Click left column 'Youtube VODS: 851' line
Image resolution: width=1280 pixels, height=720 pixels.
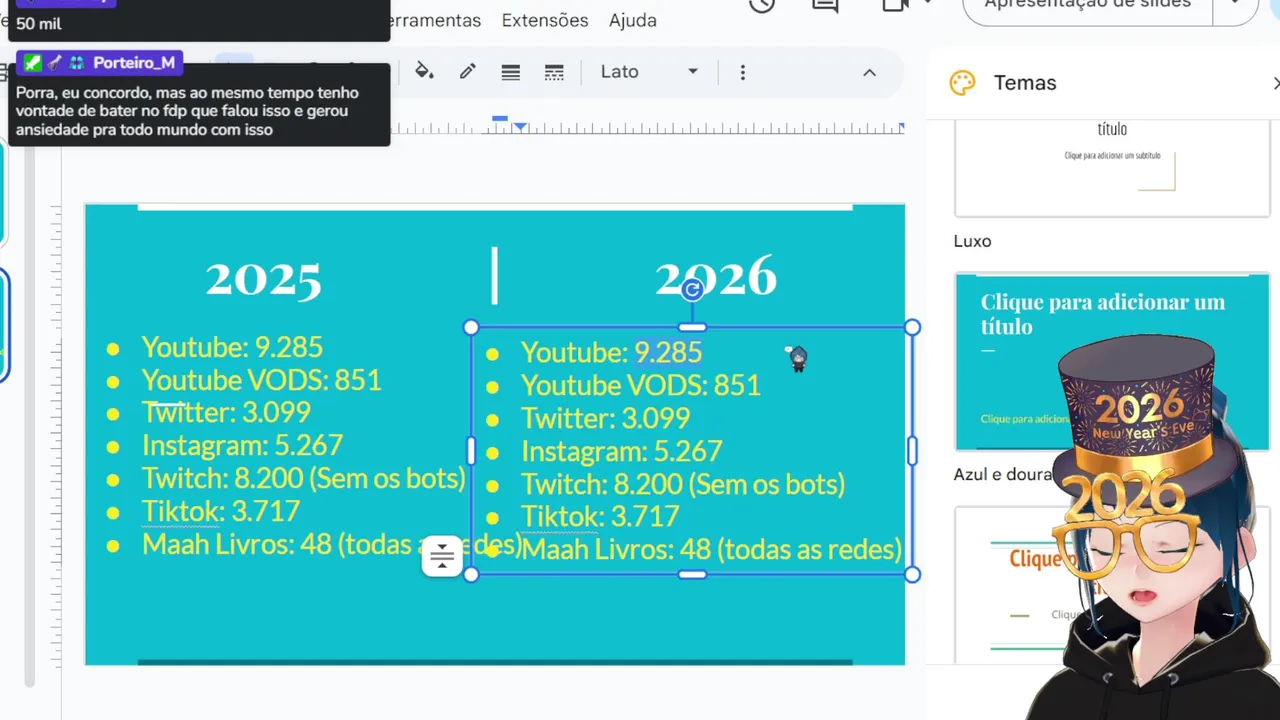pyautogui.click(x=261, y=380)
